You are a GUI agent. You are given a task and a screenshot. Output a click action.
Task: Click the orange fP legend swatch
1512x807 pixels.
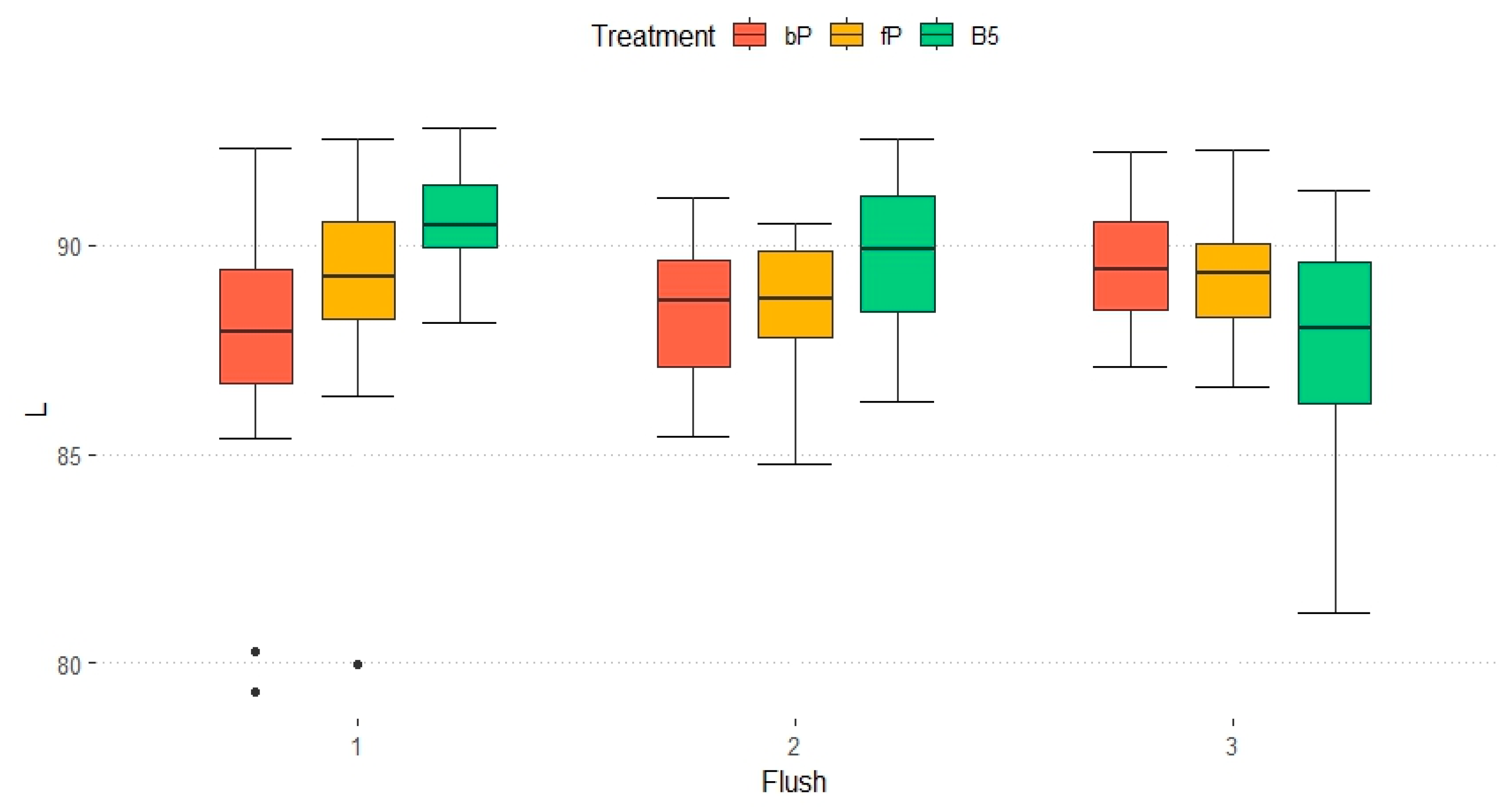846,34
